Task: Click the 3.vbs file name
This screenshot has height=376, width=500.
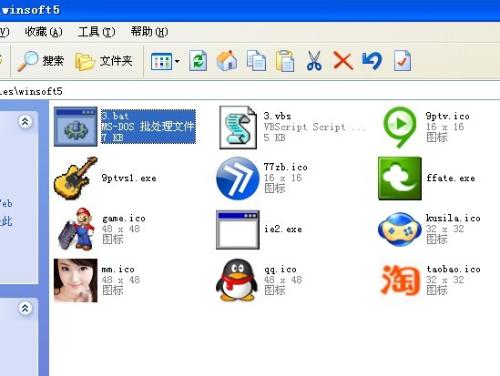Action: coord(277,116)
